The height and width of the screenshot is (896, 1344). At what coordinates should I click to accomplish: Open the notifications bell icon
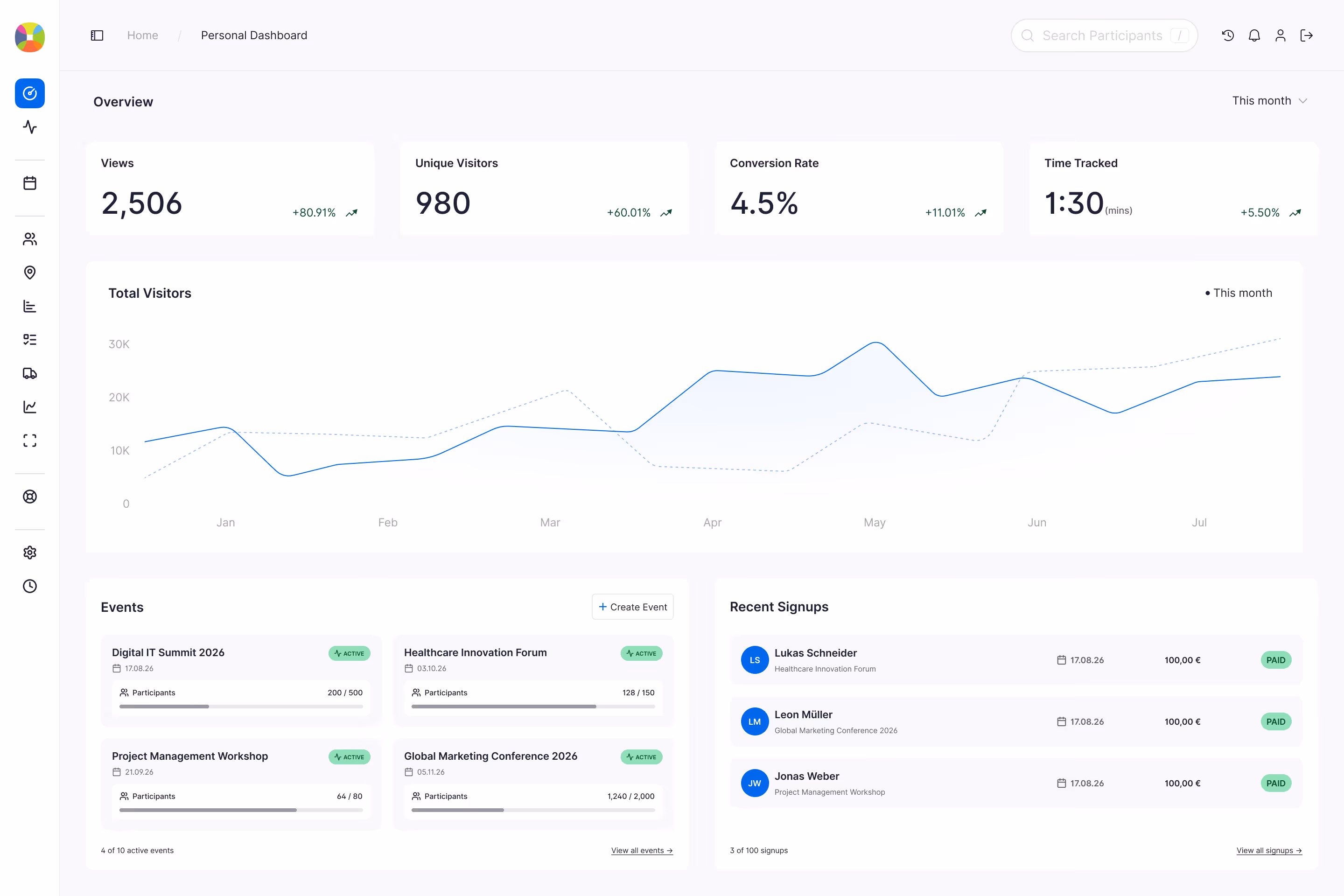pos(1254,35)
